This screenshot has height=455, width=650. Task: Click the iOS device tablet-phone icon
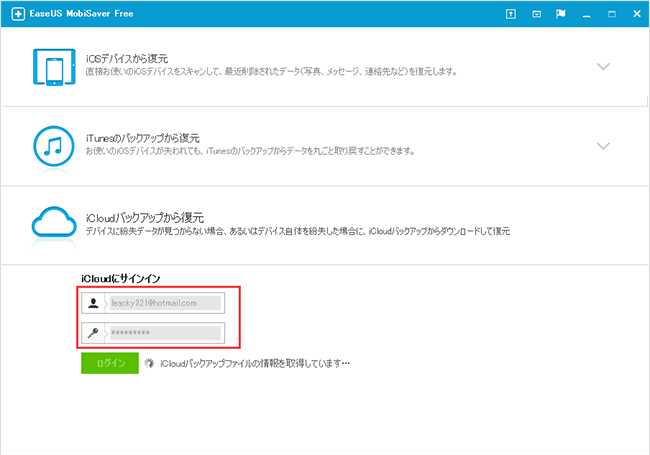click(54, 67)
